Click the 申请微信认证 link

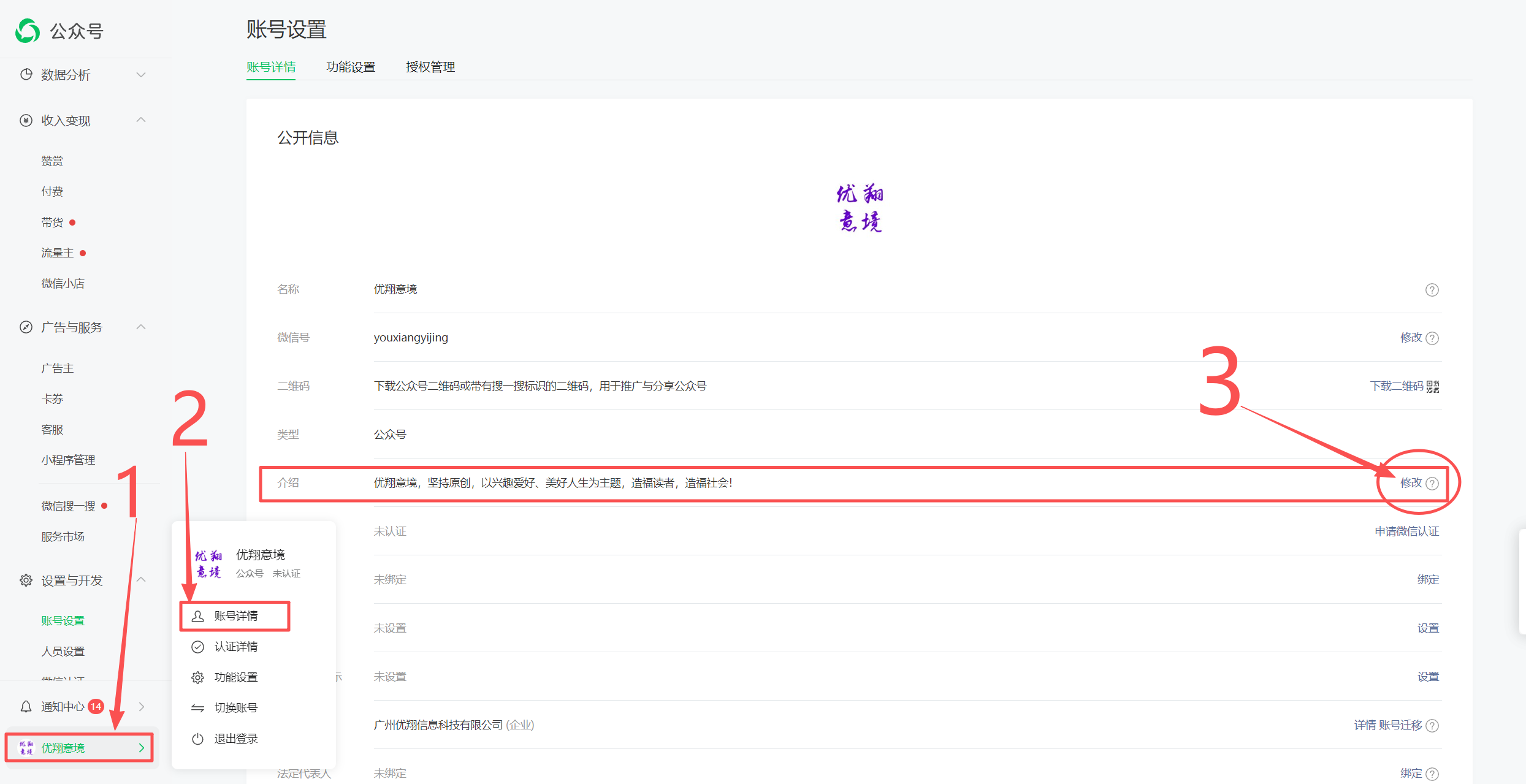click(x=1406, y=531)
